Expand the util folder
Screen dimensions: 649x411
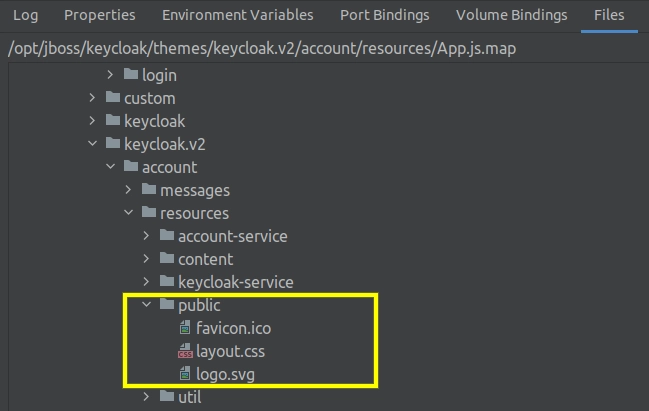coord(146,397)
